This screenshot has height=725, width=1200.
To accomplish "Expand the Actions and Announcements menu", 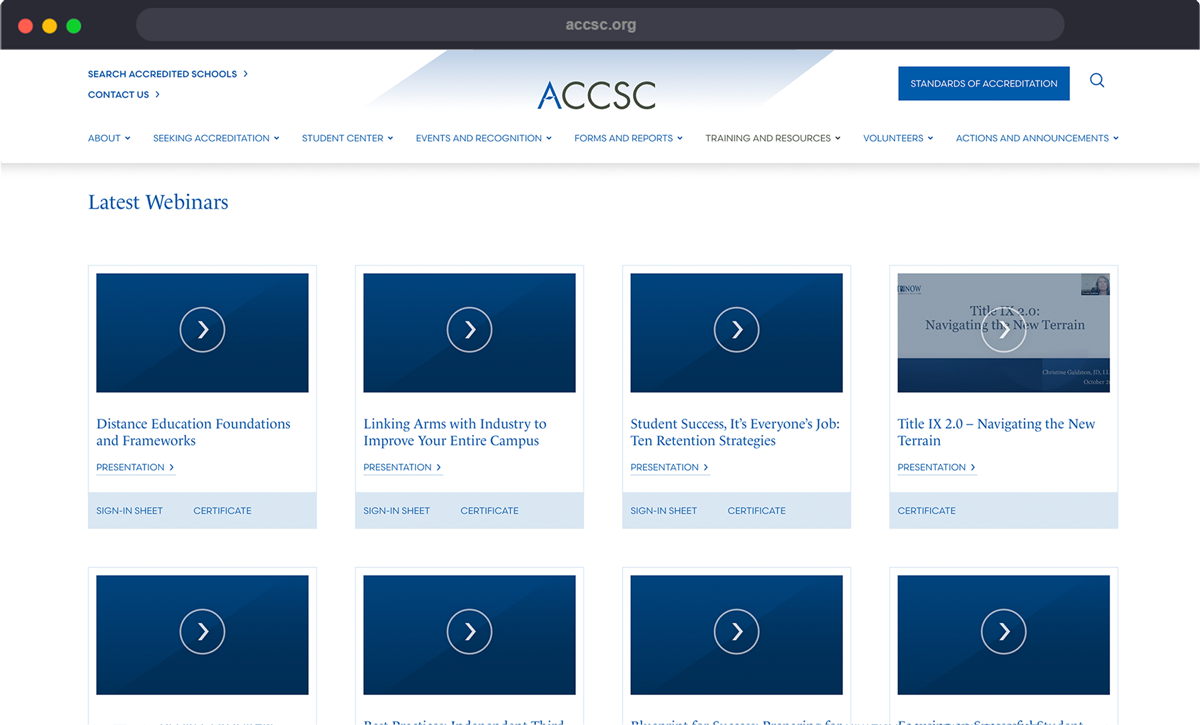I will click(1037, 138).
